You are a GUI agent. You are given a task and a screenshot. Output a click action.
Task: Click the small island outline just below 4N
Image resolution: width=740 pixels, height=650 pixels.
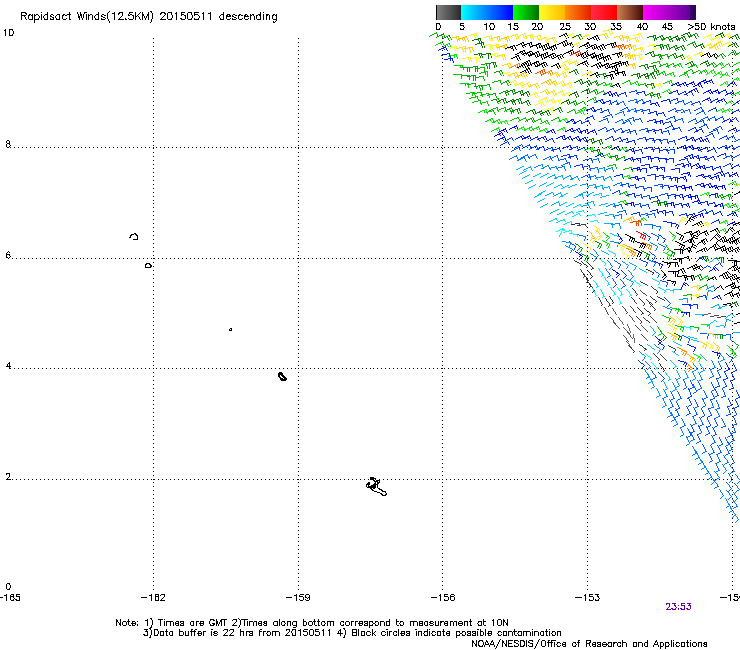coord(282,376)
